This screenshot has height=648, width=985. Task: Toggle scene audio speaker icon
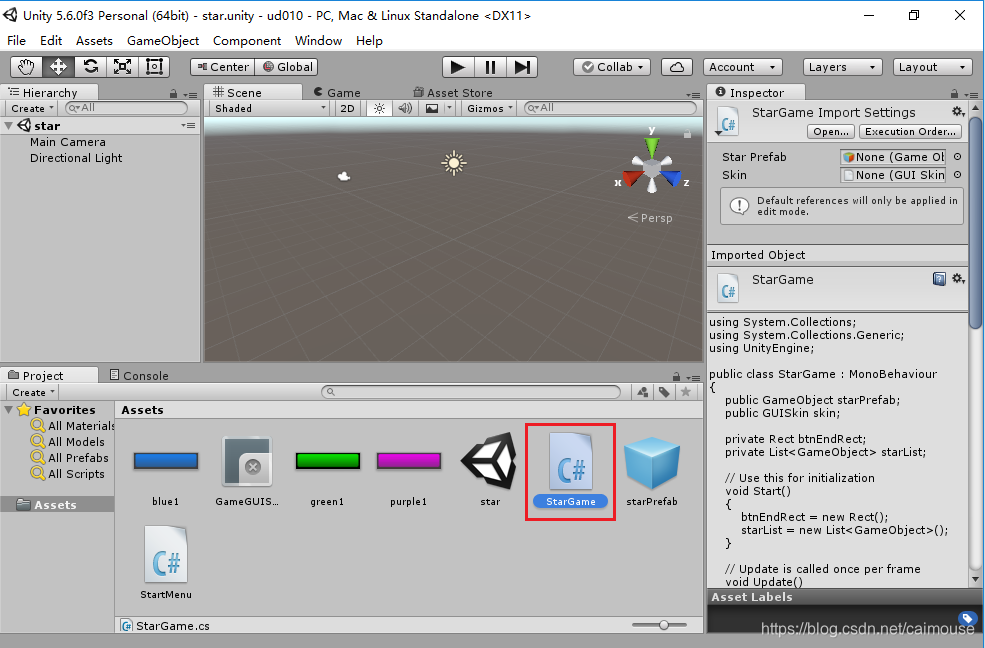[405, 109]
